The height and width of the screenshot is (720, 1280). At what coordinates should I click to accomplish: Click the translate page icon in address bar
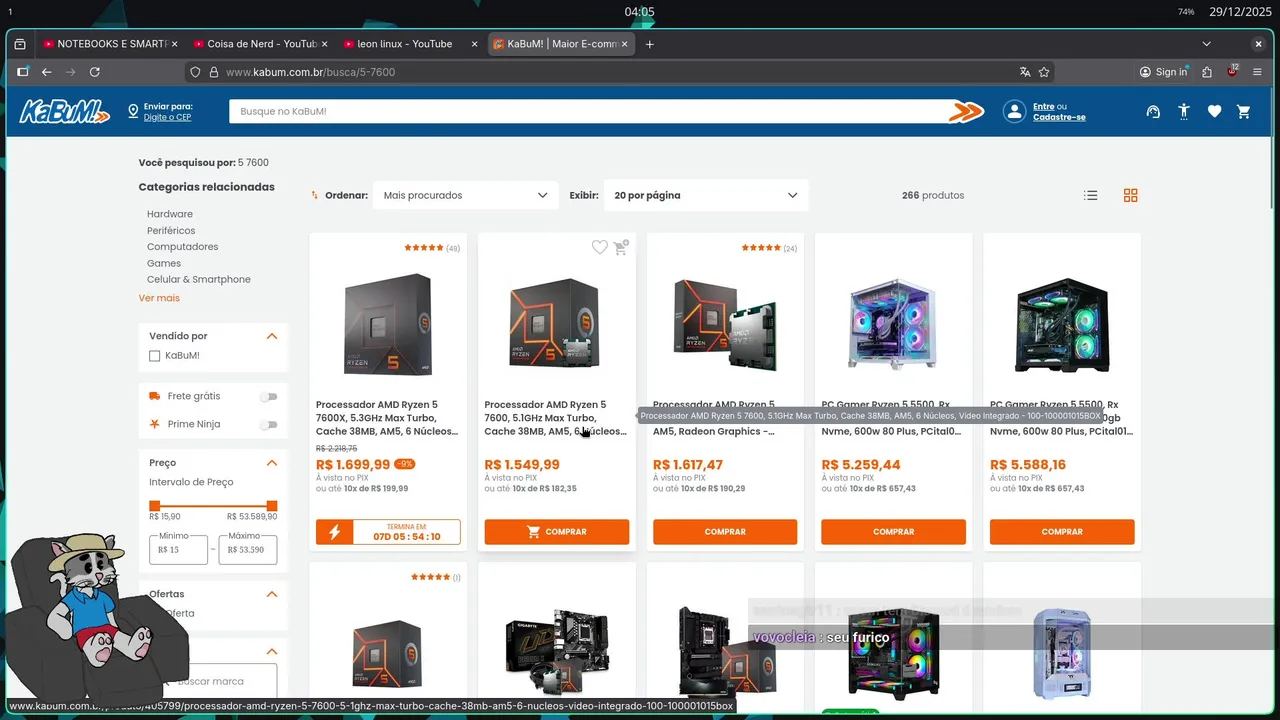[1025, 72]
